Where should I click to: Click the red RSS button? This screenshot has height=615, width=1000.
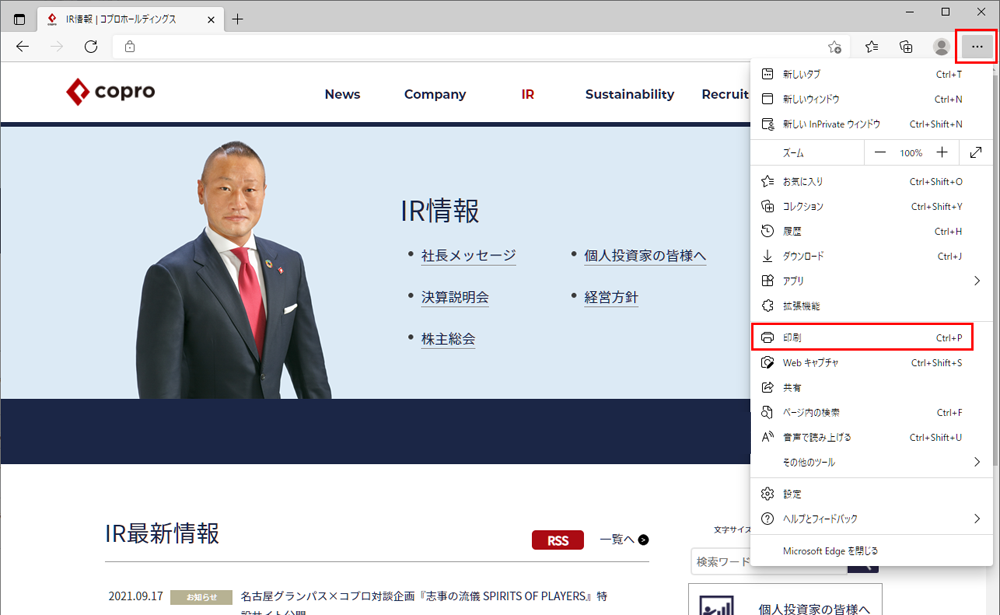(557, 540)
